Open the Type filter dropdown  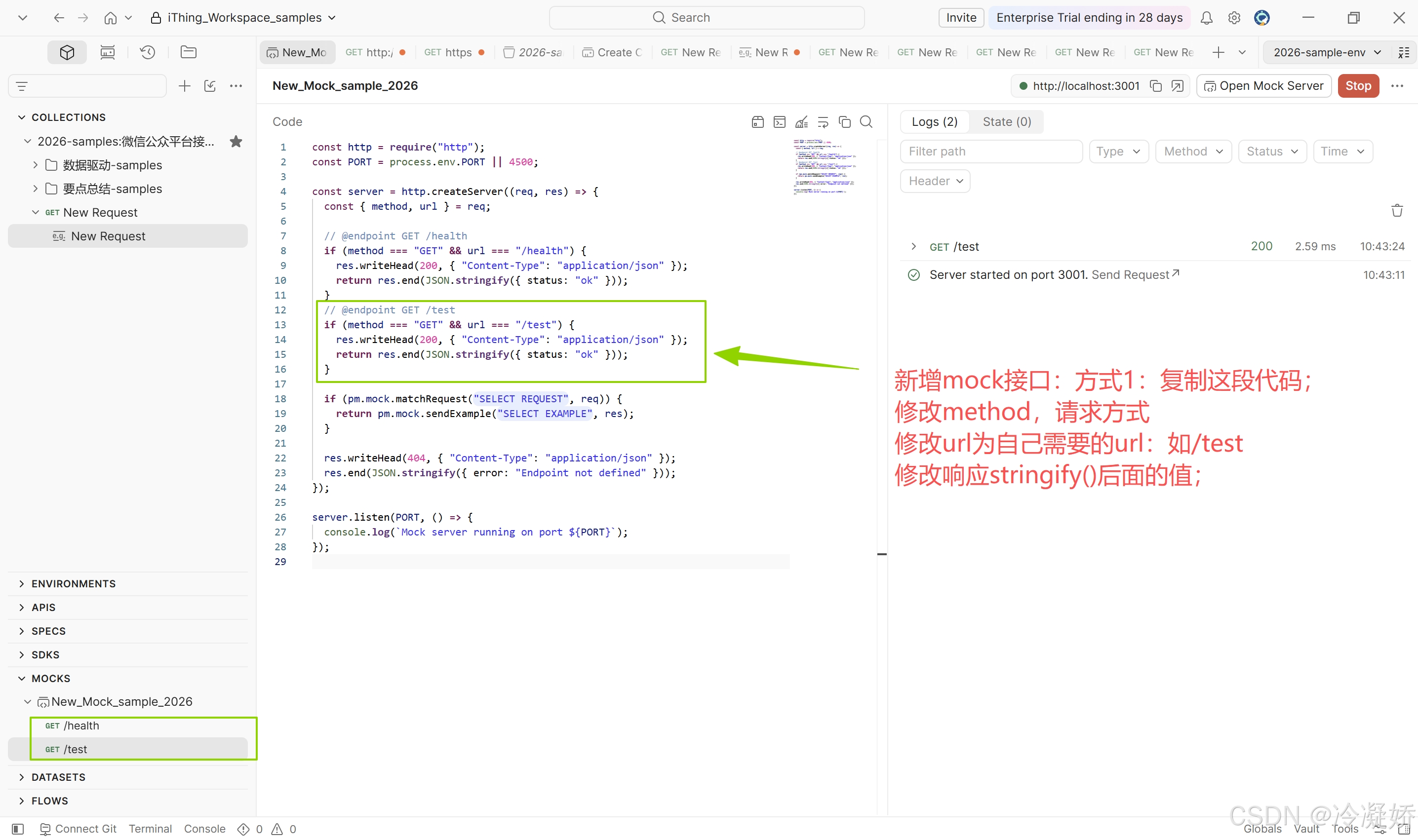[x=1118, y=152]
